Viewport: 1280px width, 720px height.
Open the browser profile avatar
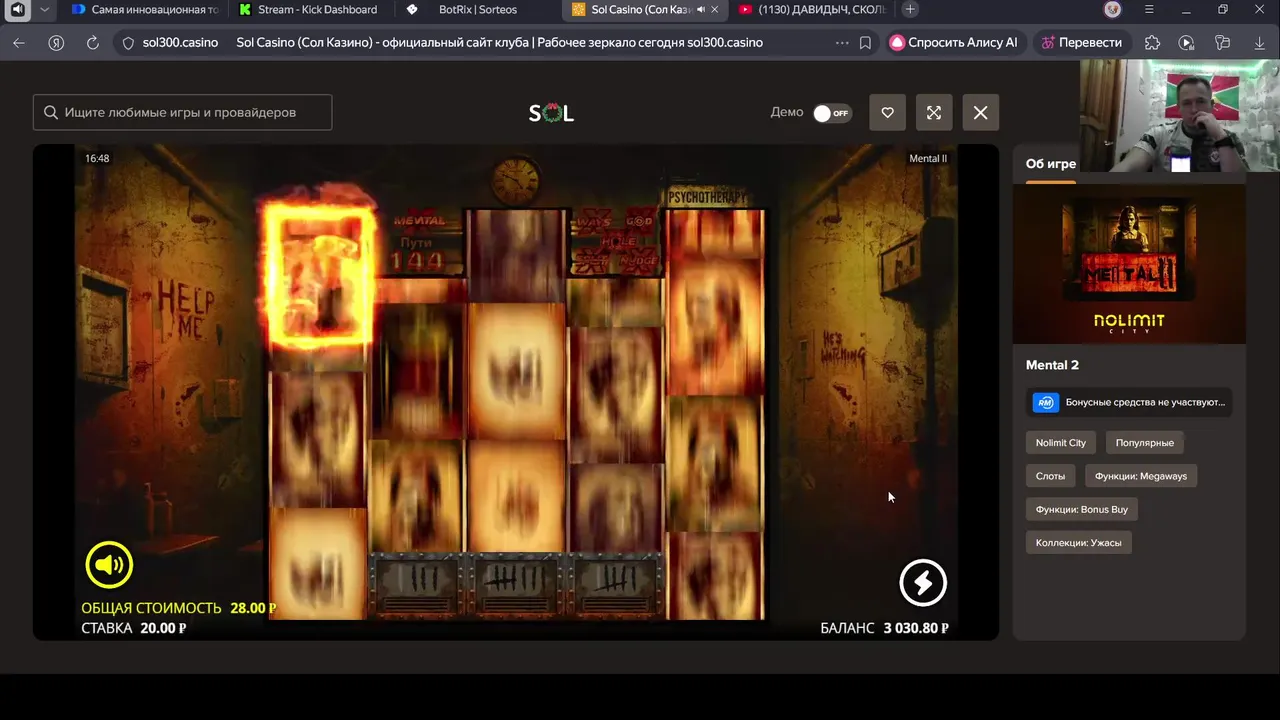1113,9
